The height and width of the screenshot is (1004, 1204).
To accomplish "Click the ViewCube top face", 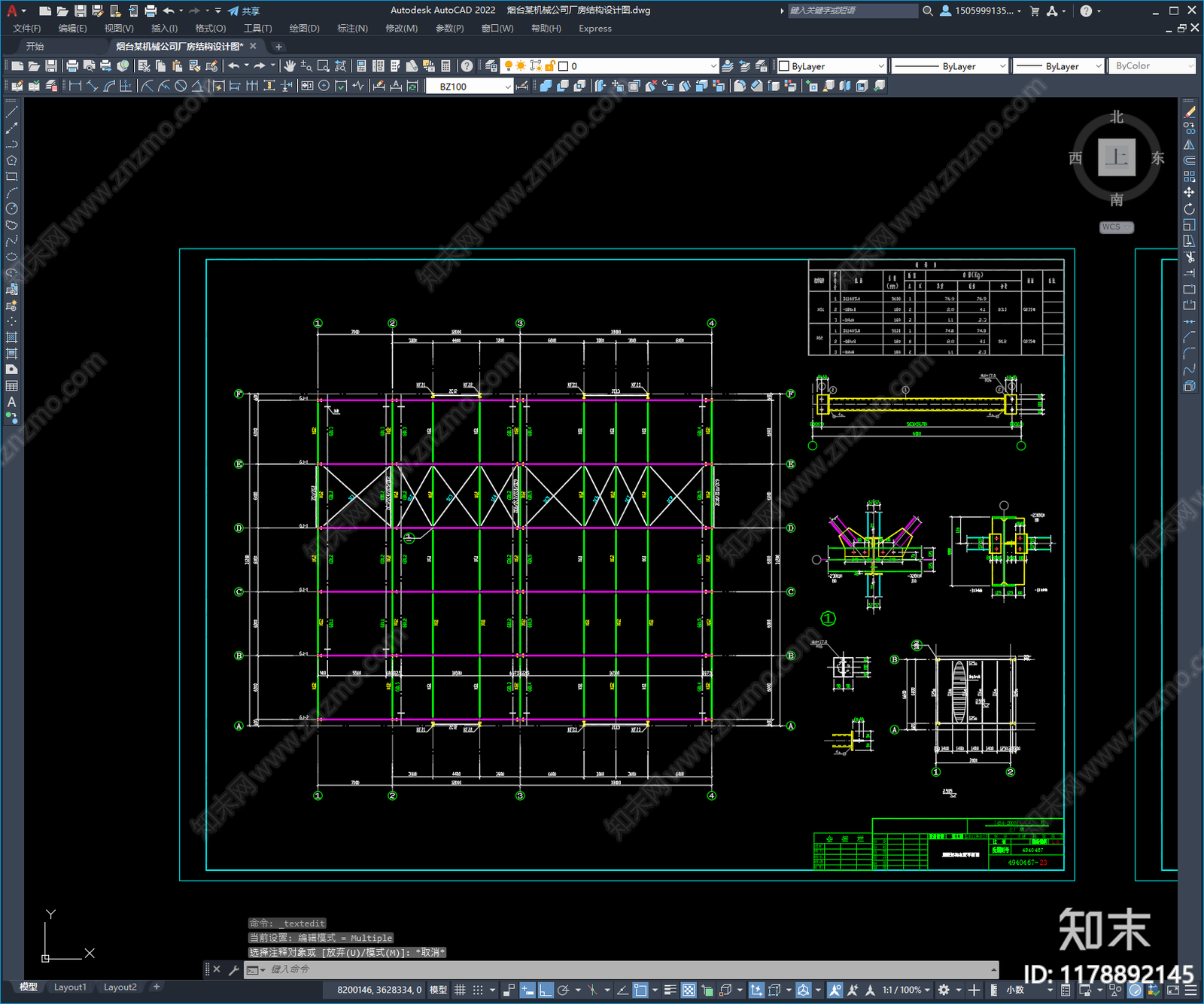I will point(1117,157).
